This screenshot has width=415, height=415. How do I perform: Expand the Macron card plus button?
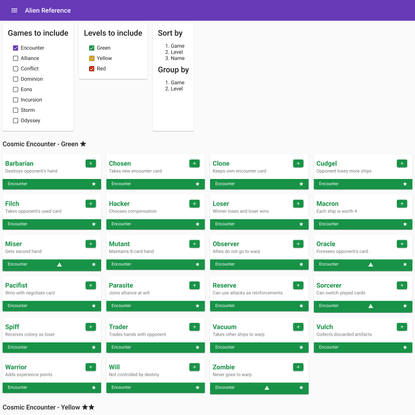click(x=402, y=203)
